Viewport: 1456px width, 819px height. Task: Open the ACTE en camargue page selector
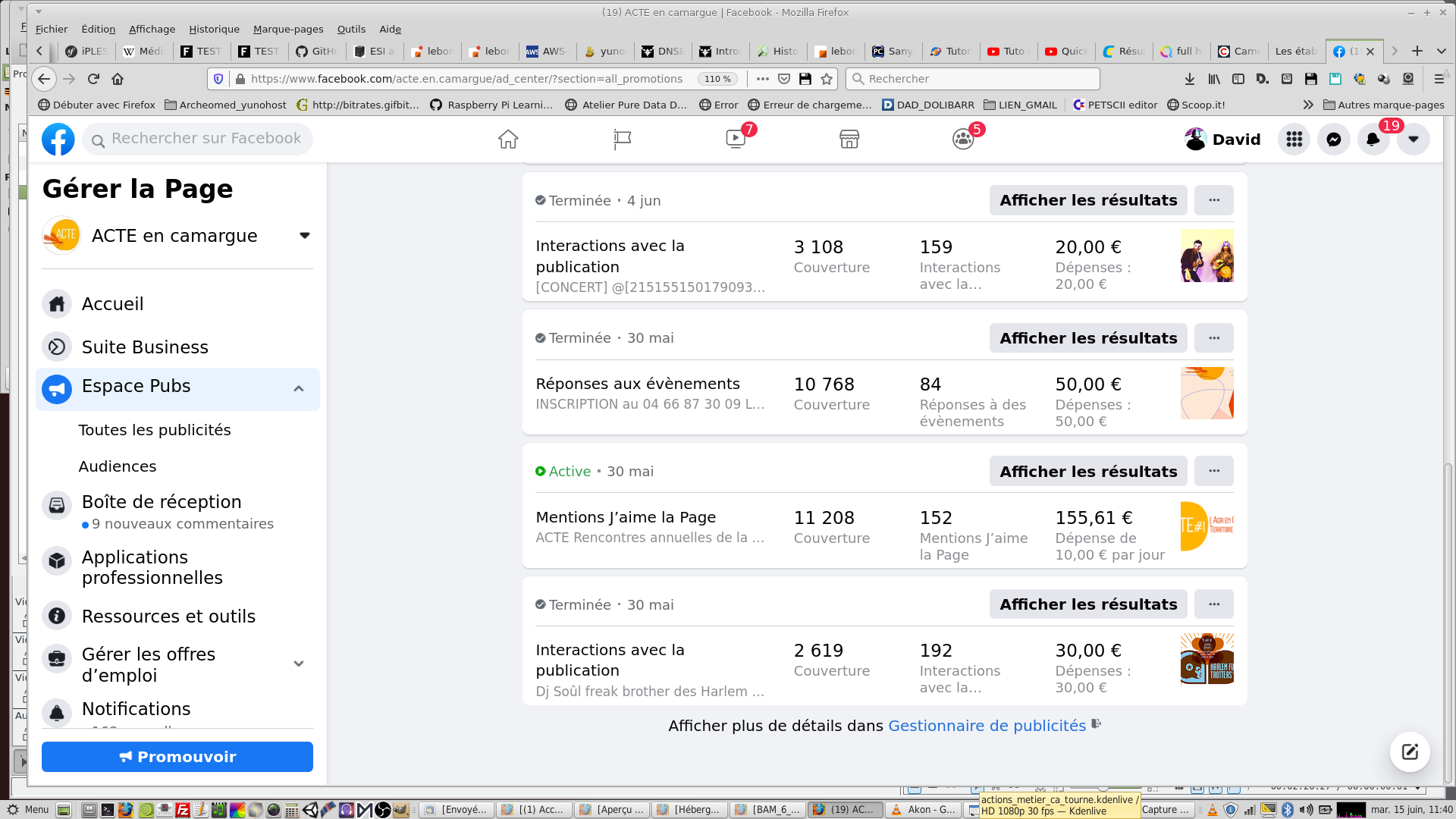coord(177,235)
